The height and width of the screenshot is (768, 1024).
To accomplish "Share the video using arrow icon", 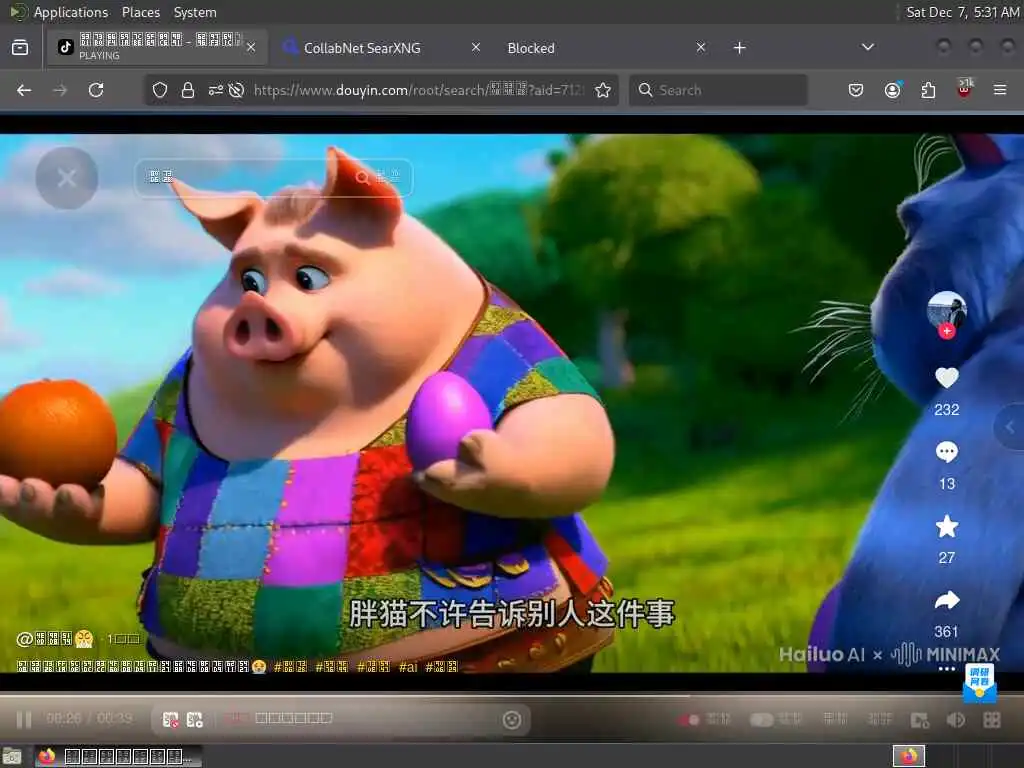I will pos(946,600).
